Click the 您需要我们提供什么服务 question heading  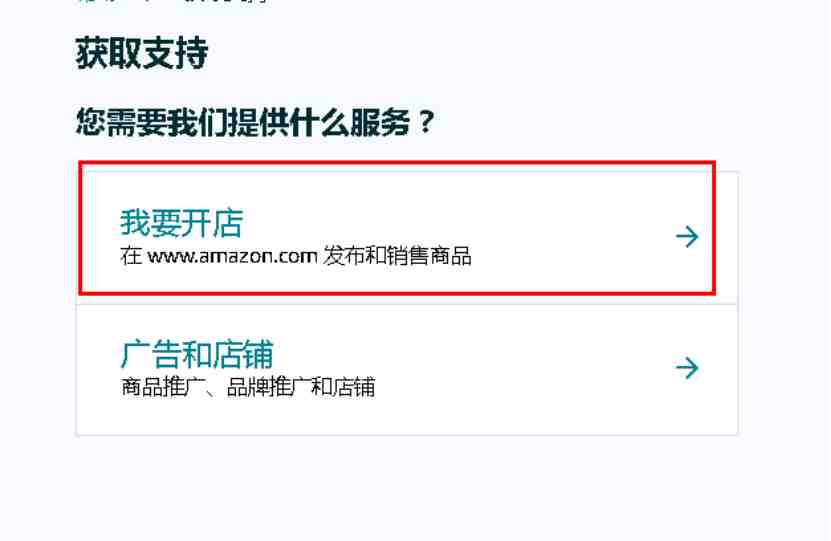(243, 122)
